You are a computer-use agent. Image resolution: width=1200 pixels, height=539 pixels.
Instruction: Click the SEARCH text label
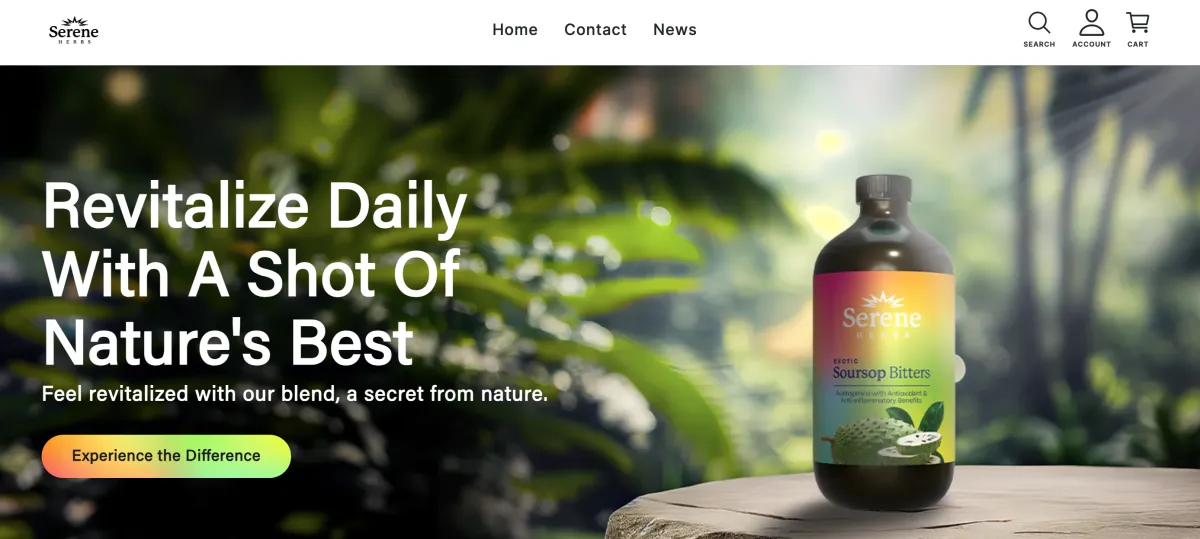pos(1039,44)
